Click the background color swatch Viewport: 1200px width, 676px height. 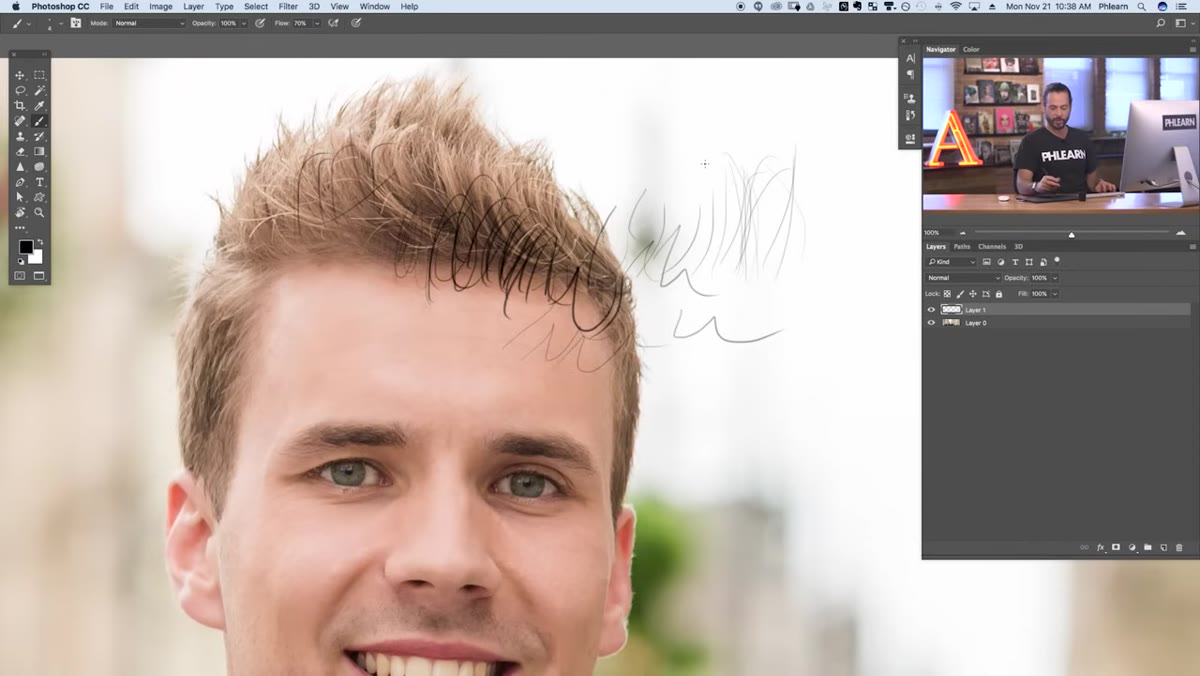click(37, 258)
